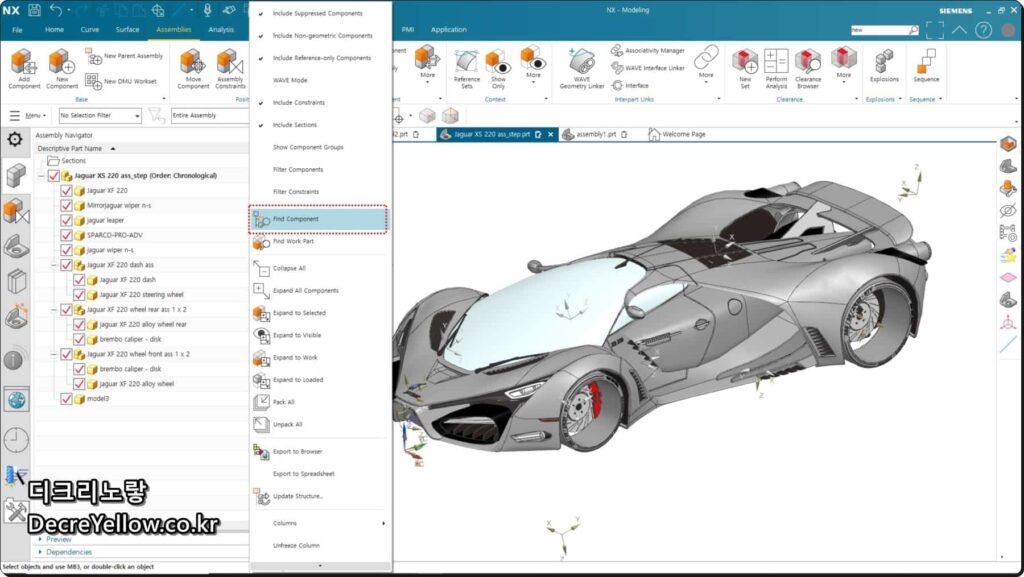Click the Move Component icon
The image size is (1024, 577).
click(193, 62)
